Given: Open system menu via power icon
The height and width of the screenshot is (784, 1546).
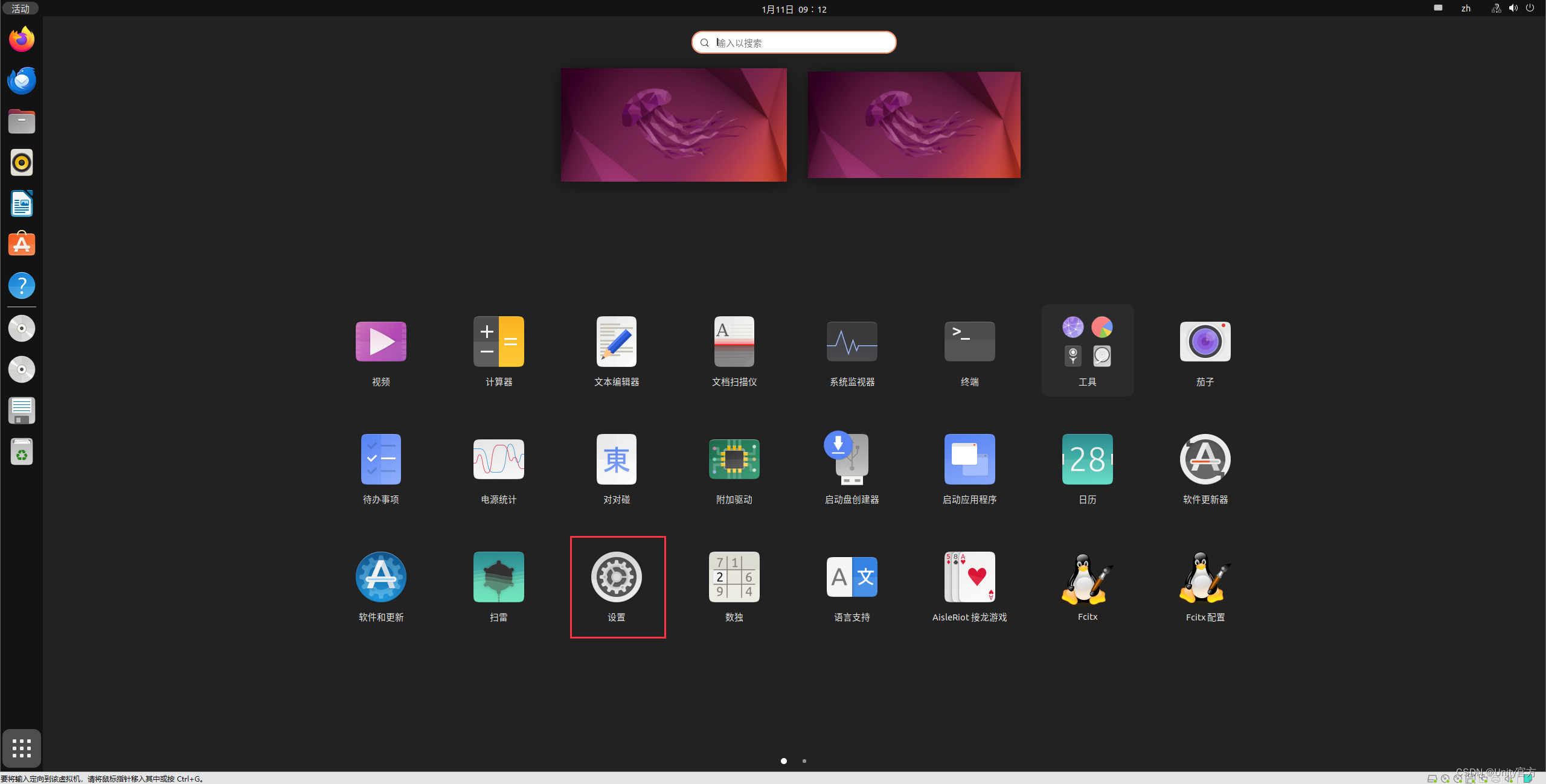Looking at the screenshot, I should [x=1530, y=8].
